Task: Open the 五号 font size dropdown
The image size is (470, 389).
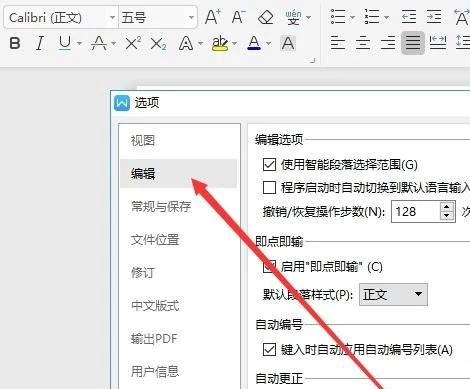Action: (191, 17)
